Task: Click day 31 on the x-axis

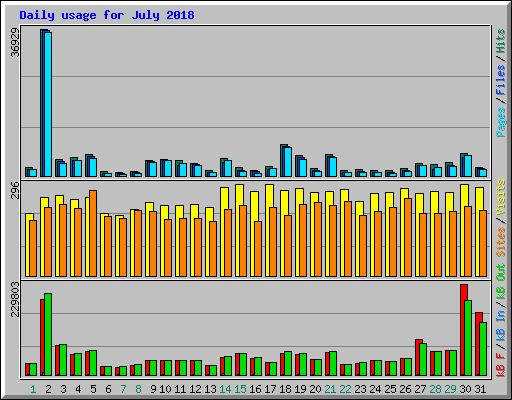Action: (x=480, y=389)
